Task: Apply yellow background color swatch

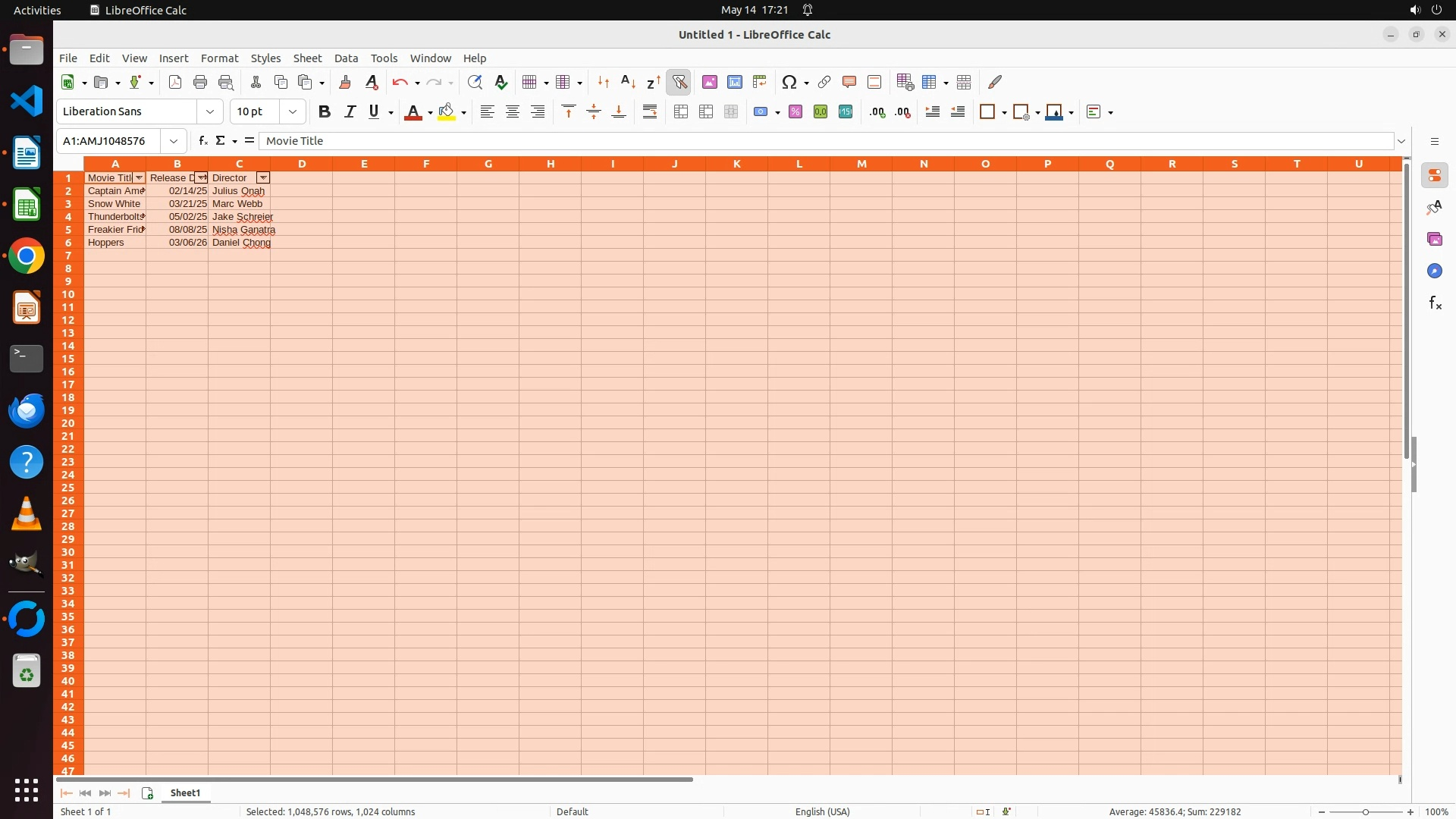Action: [446, 112]
